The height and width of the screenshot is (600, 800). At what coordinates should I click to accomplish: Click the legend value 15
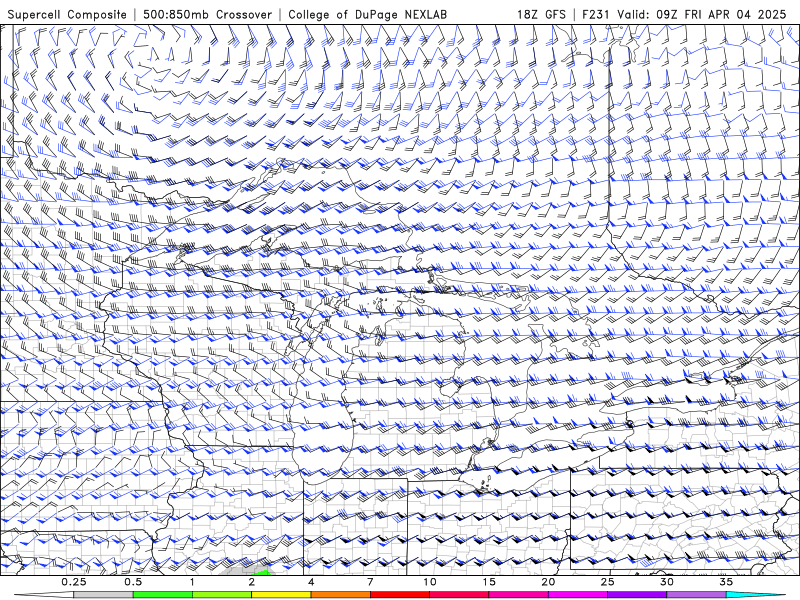(489, 582)
